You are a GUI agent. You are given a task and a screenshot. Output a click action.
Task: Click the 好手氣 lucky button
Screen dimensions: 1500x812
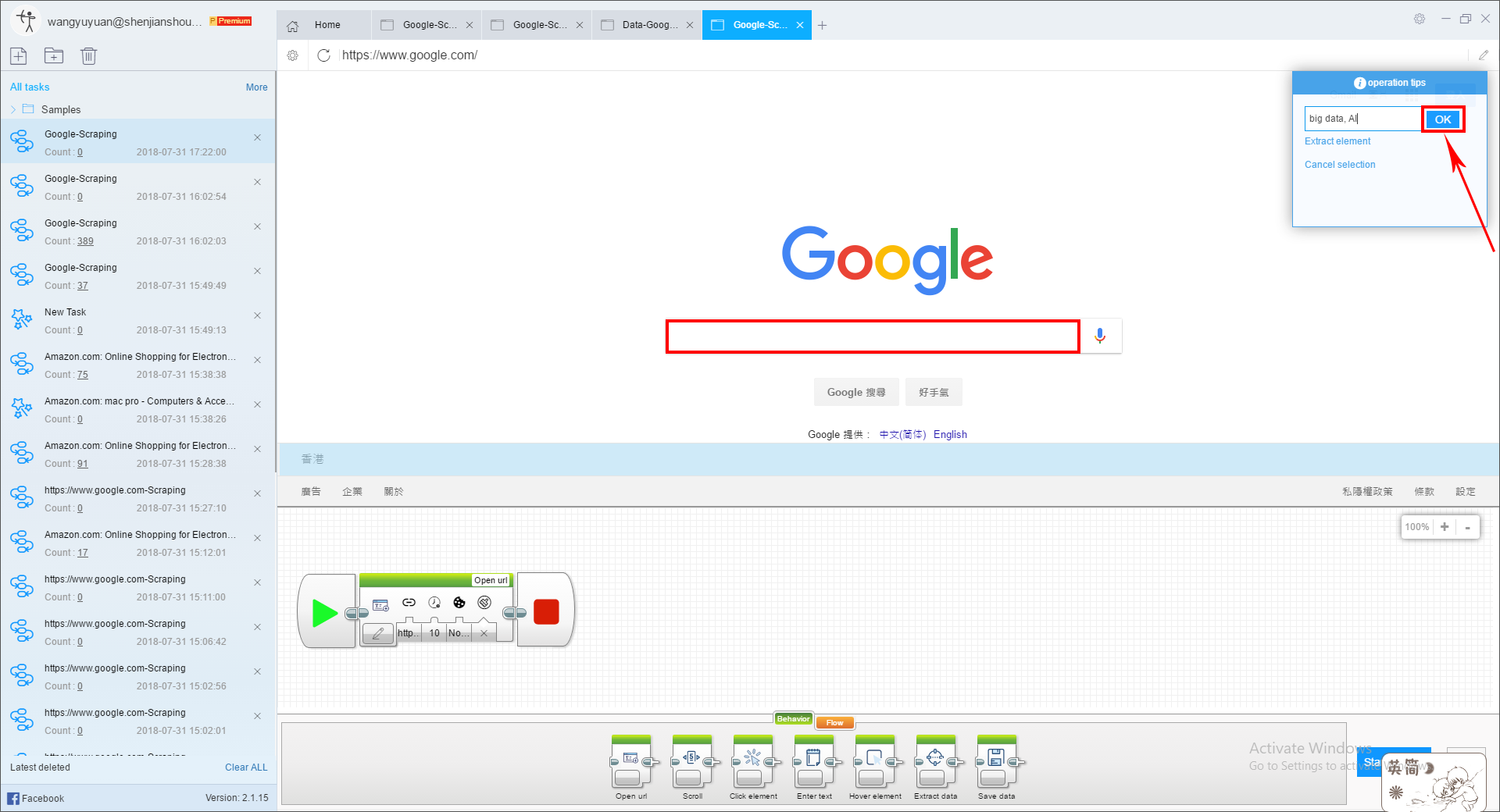[x=934, y=392]
